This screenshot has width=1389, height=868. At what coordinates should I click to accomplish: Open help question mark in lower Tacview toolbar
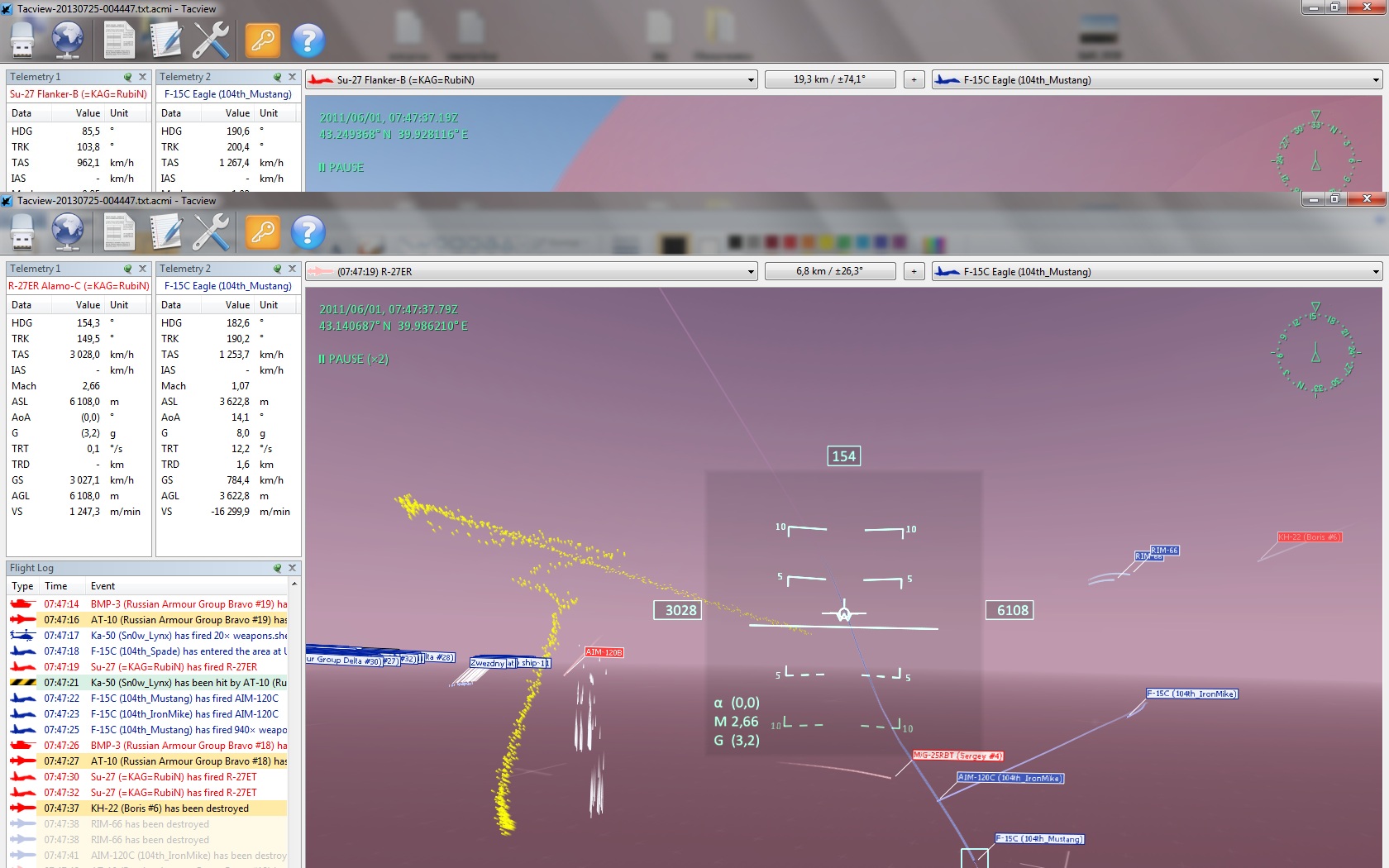click(308, 232)
